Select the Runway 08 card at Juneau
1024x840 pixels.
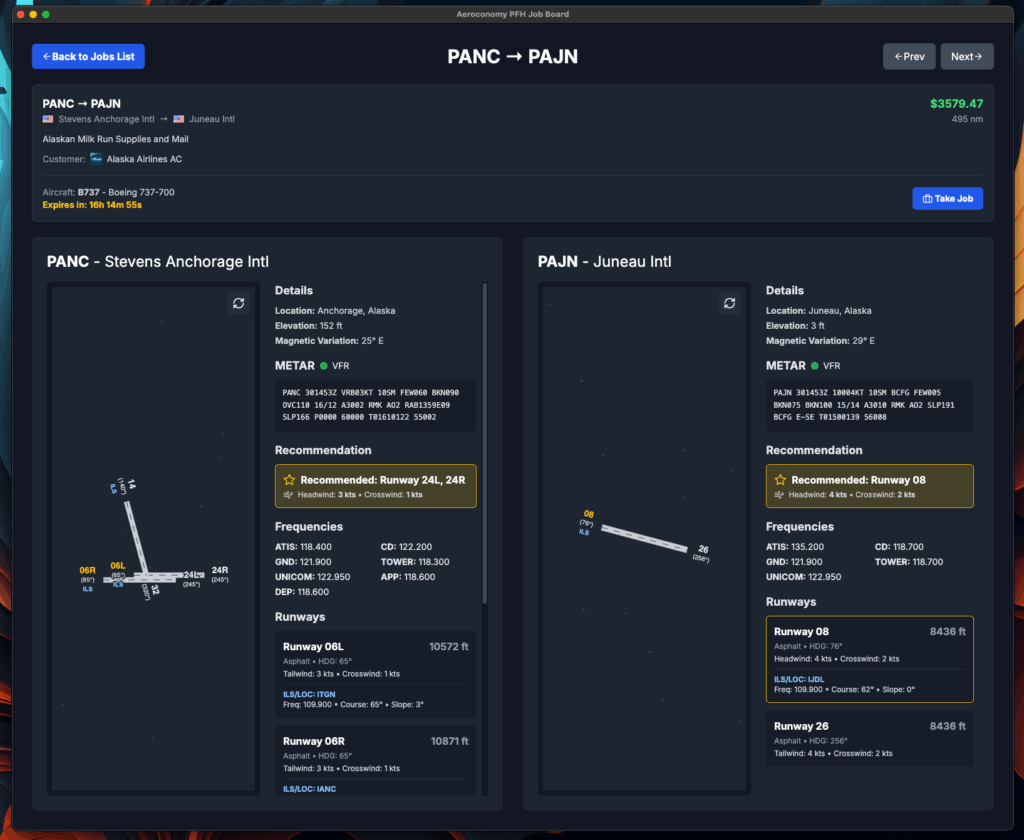pyautogui.click(x=869, y=659)
